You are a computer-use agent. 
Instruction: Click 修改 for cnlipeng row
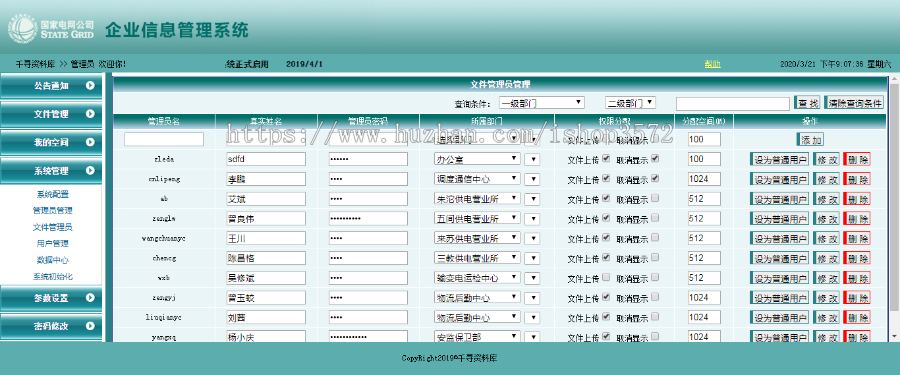point(826,179)
